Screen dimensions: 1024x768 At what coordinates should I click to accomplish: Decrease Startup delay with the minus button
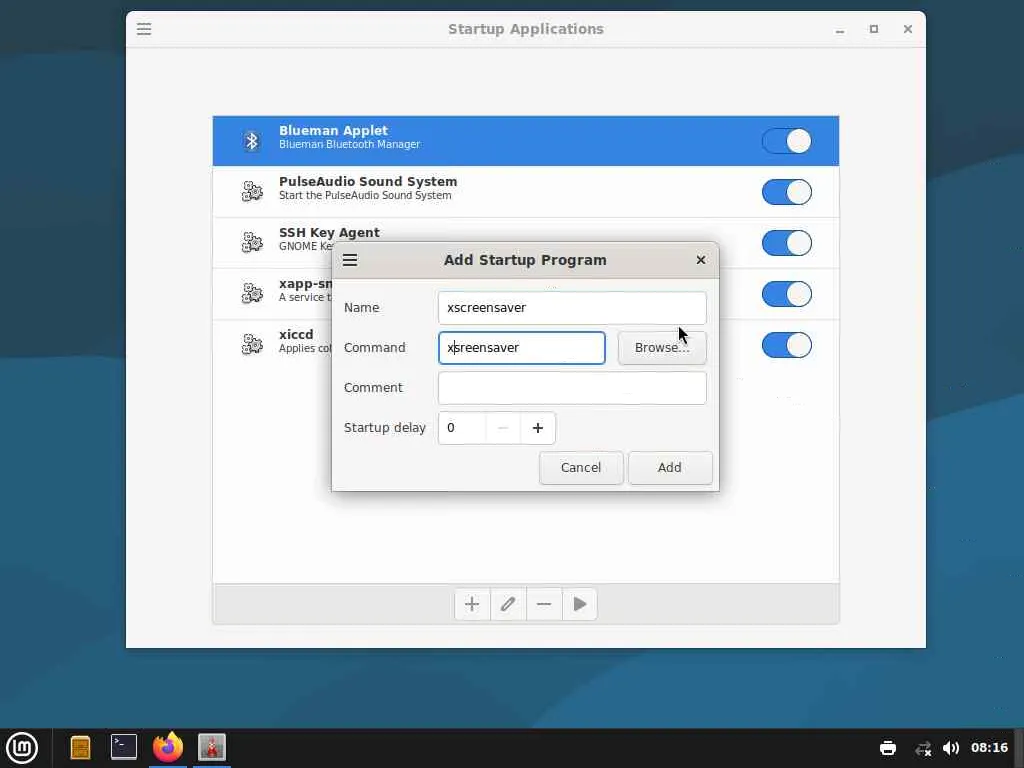[503, 428]
